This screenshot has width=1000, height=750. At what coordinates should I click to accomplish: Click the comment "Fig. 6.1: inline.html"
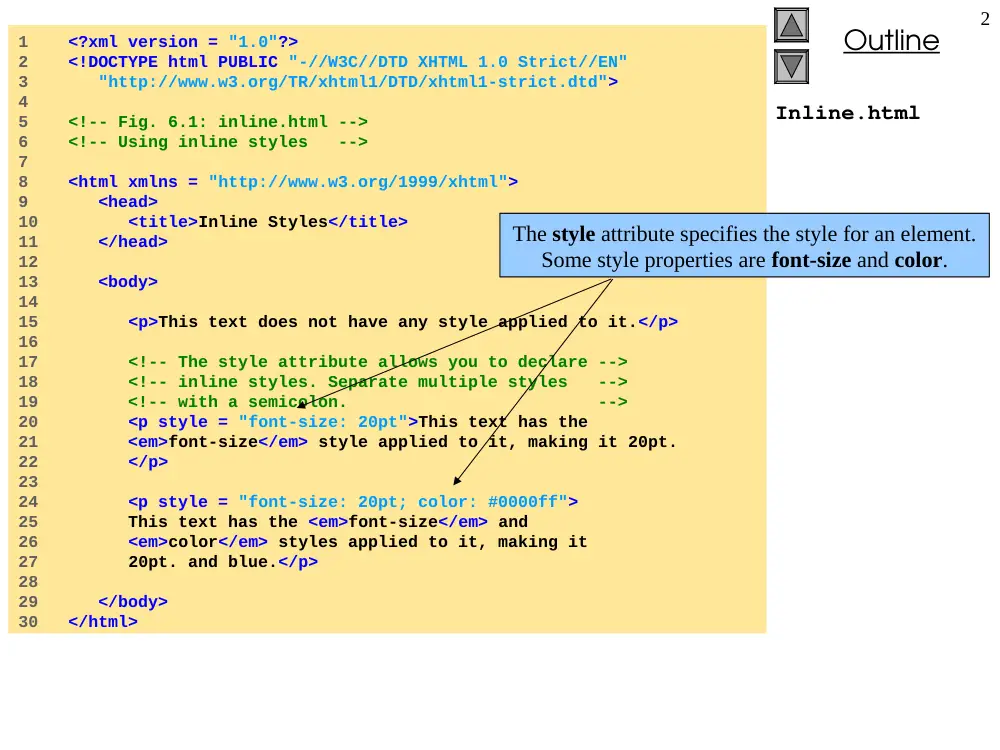tap(218, 122)
